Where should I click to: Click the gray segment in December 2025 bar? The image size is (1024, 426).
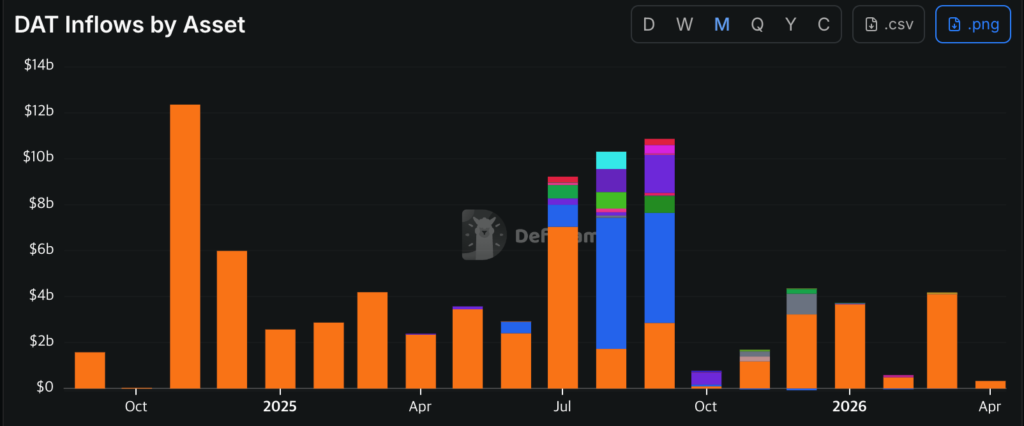[801, 303]
